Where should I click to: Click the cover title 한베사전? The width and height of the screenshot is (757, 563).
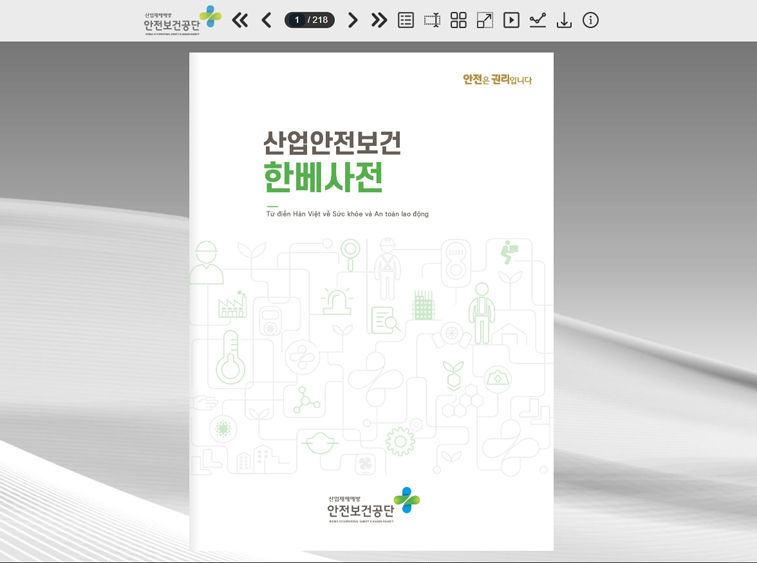pyautogui.click(x=323, y=177)
